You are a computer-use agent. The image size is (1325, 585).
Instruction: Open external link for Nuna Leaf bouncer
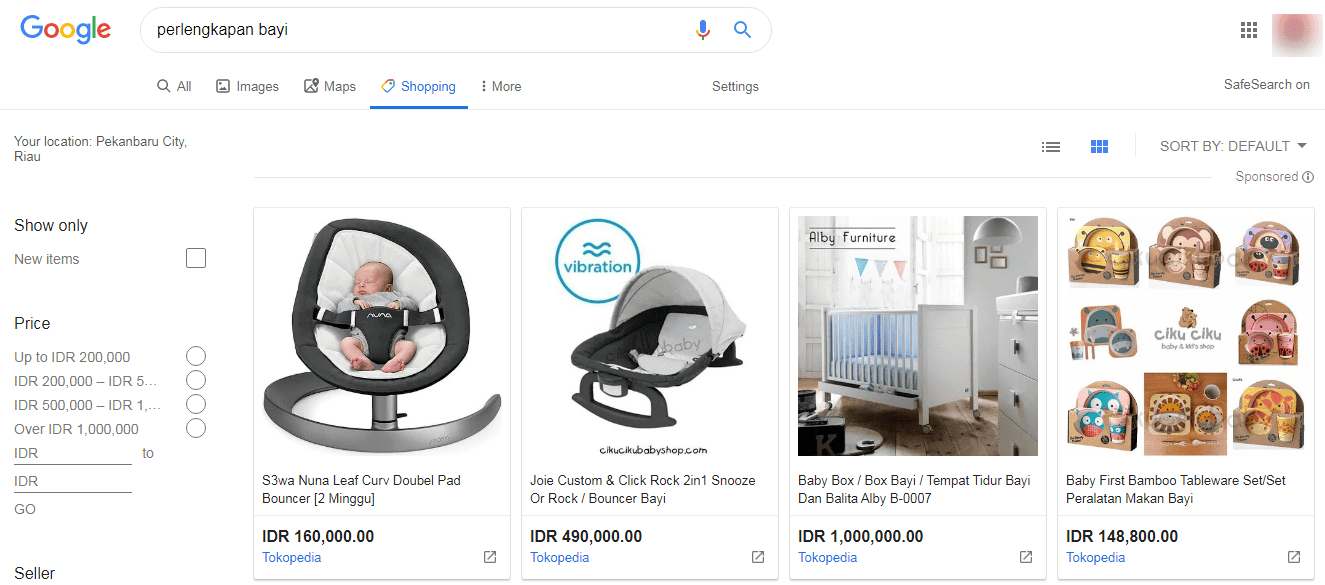490,557
